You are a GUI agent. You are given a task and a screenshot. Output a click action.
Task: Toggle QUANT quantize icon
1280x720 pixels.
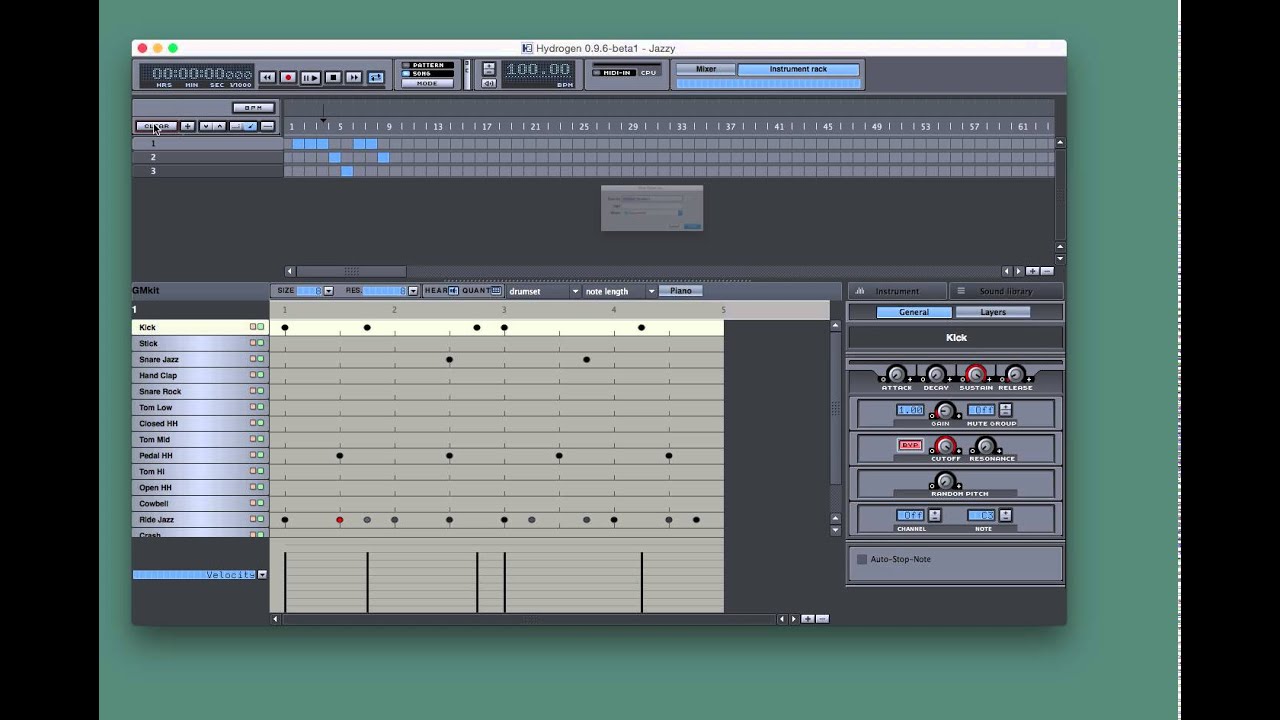496,291
